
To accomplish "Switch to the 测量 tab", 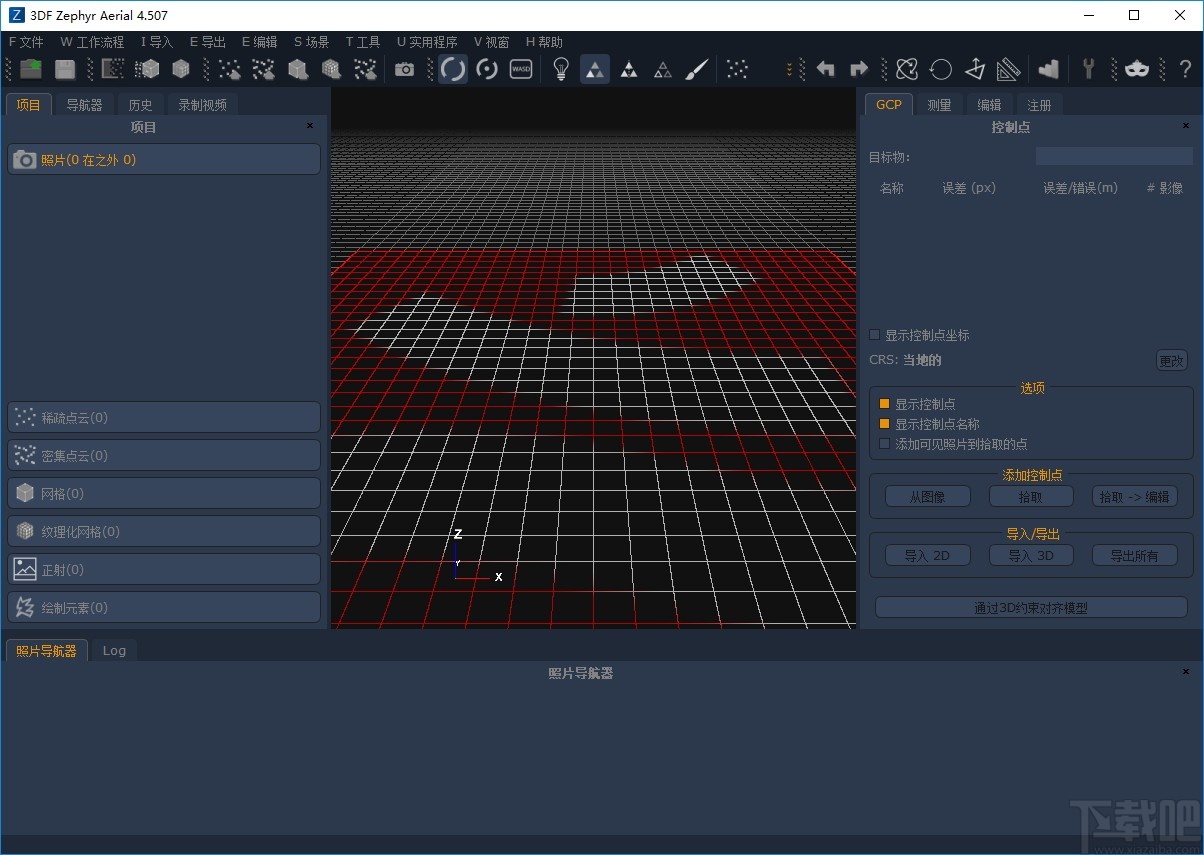I will click(x=938, y=104).
